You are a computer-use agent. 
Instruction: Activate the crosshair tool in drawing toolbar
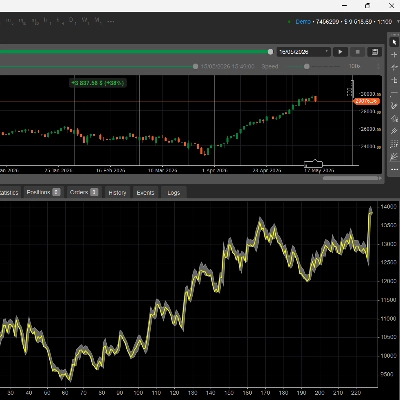coord(394,55)
